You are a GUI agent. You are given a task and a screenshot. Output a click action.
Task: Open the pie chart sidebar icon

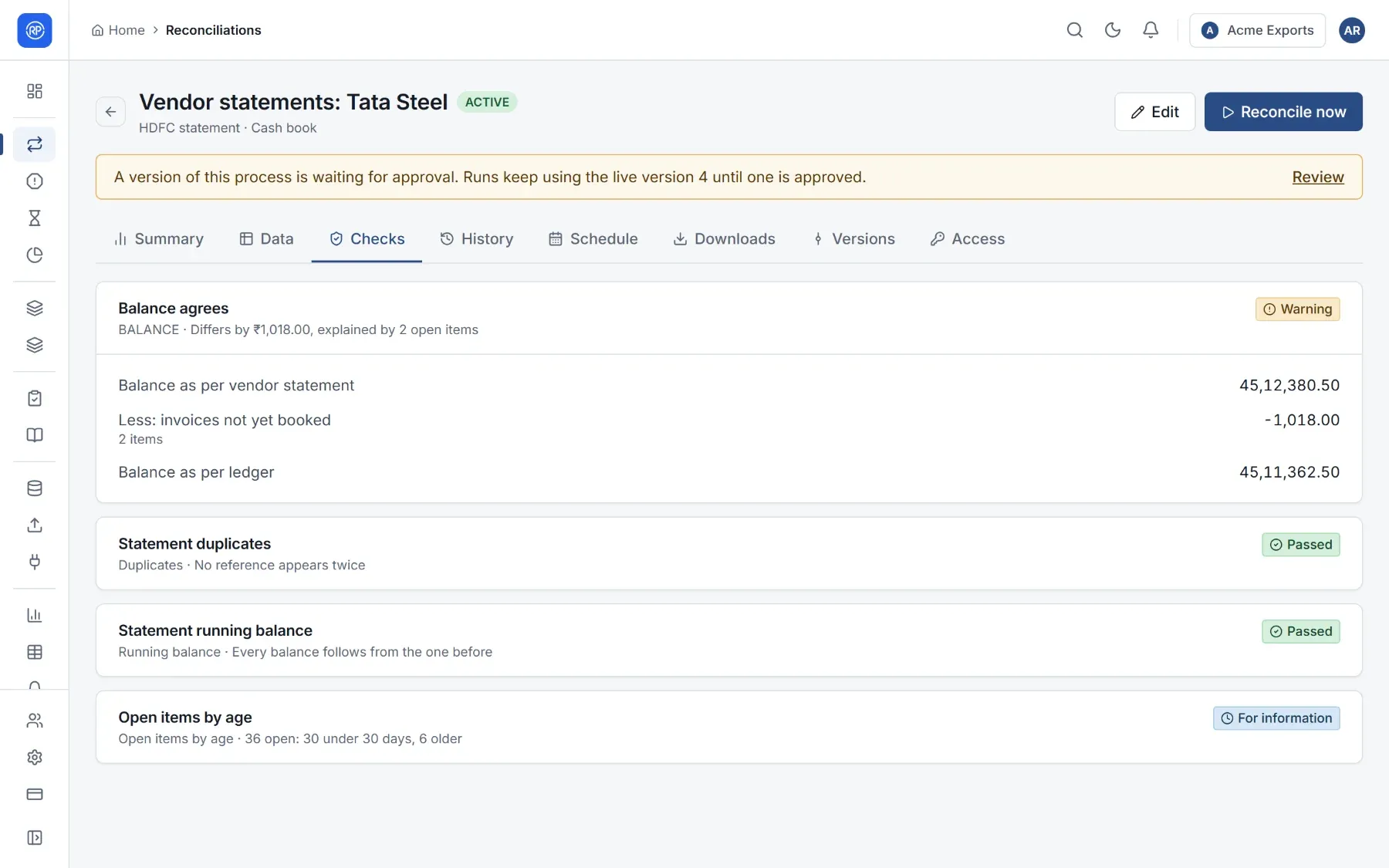34,255
